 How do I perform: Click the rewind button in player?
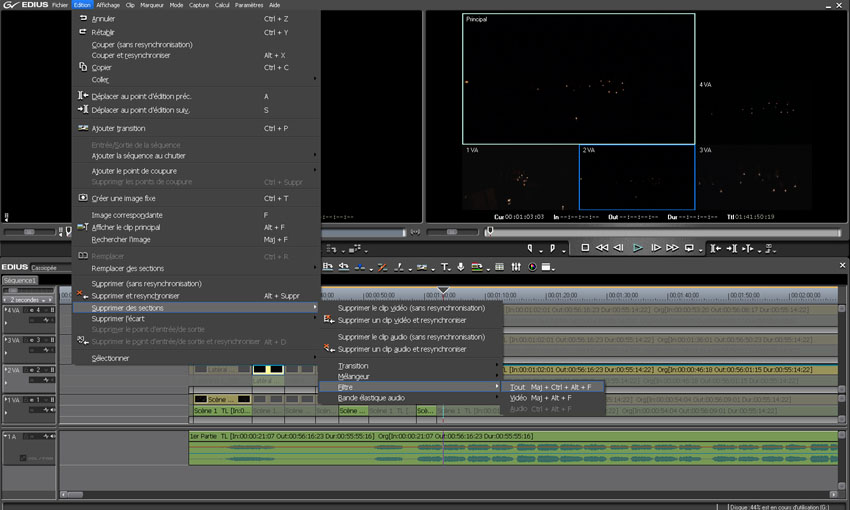coord(602,248)
